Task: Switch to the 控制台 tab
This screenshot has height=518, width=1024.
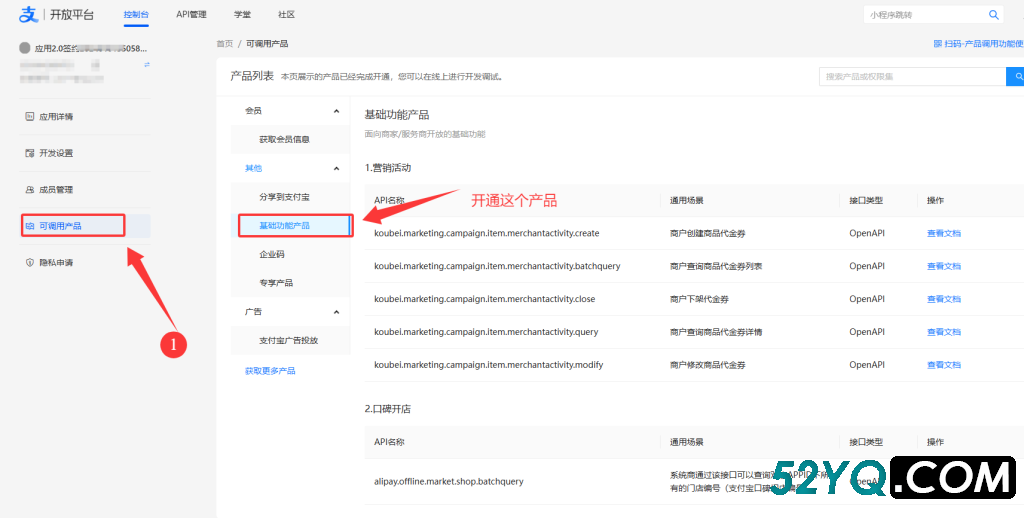Action: coord(136,14)
